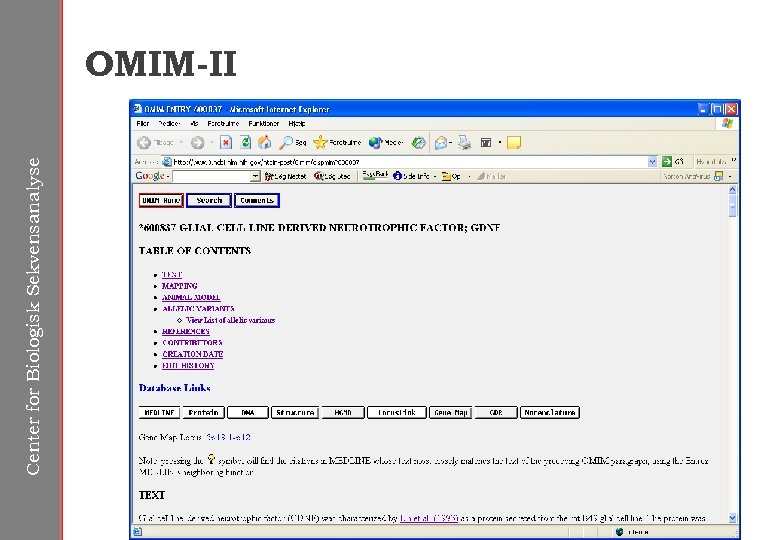Jump to CREATION DATE link
The height and width of the screenshot is (540, 780).
point(193,355)
